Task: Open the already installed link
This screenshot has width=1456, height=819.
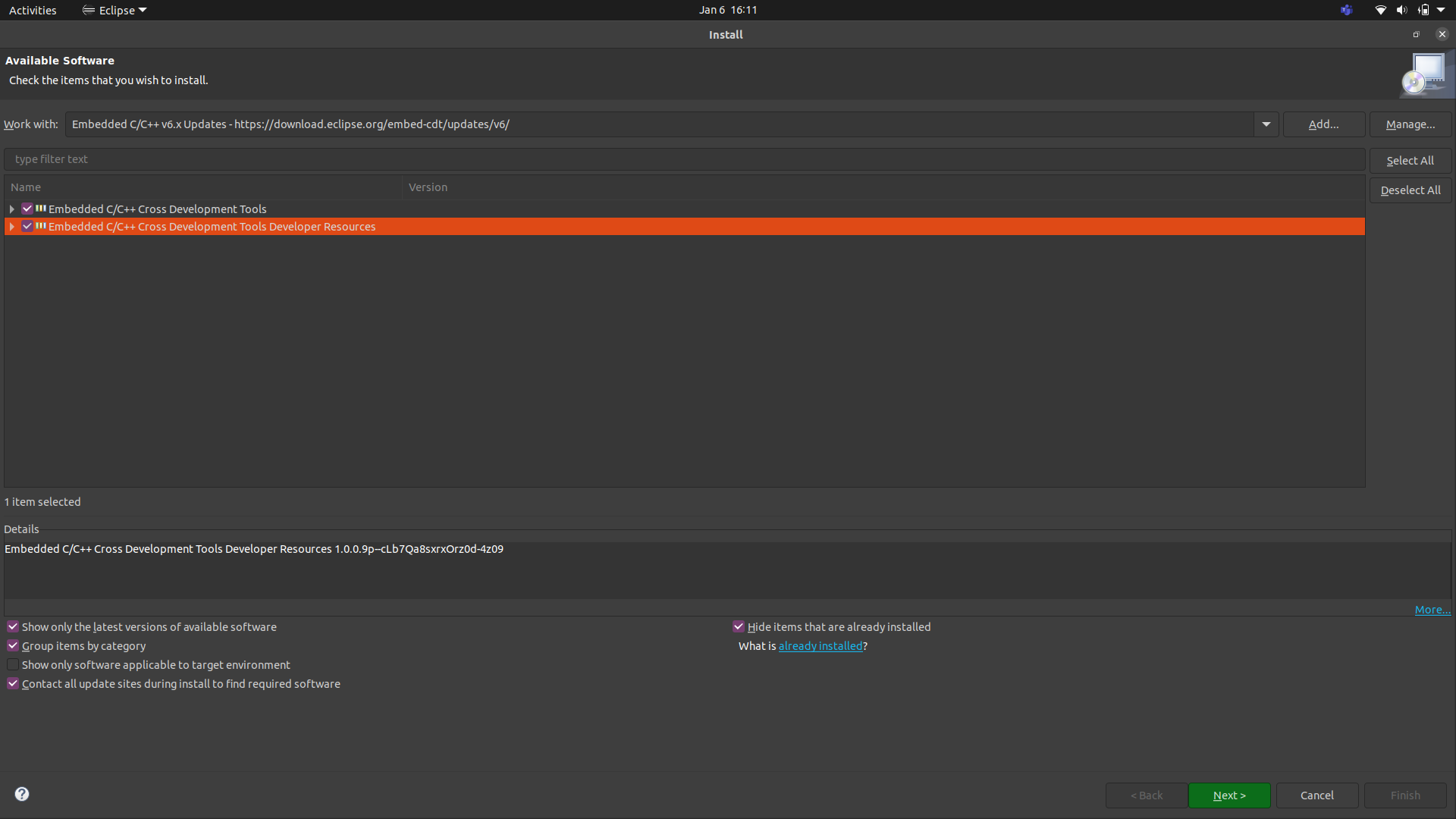Action: coord(820,646)
